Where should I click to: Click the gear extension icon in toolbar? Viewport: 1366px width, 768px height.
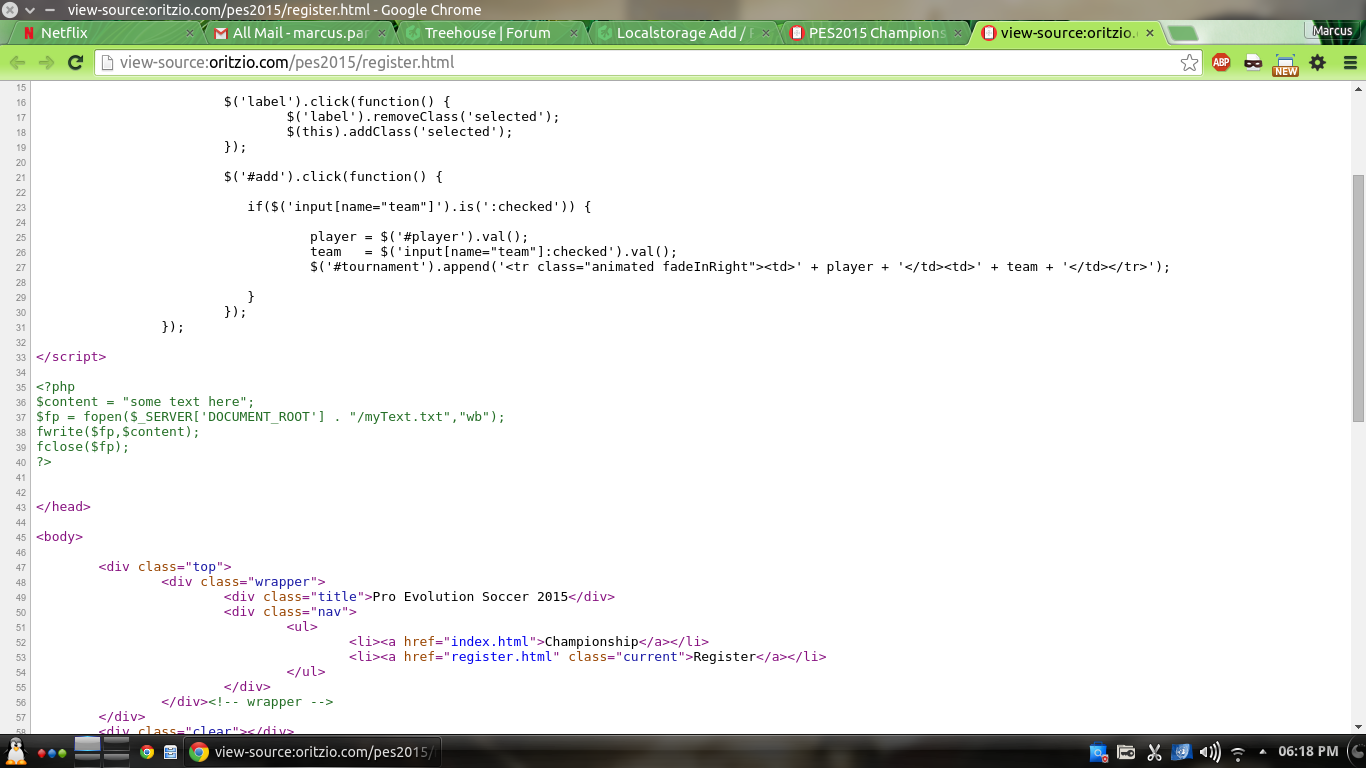1318,62
